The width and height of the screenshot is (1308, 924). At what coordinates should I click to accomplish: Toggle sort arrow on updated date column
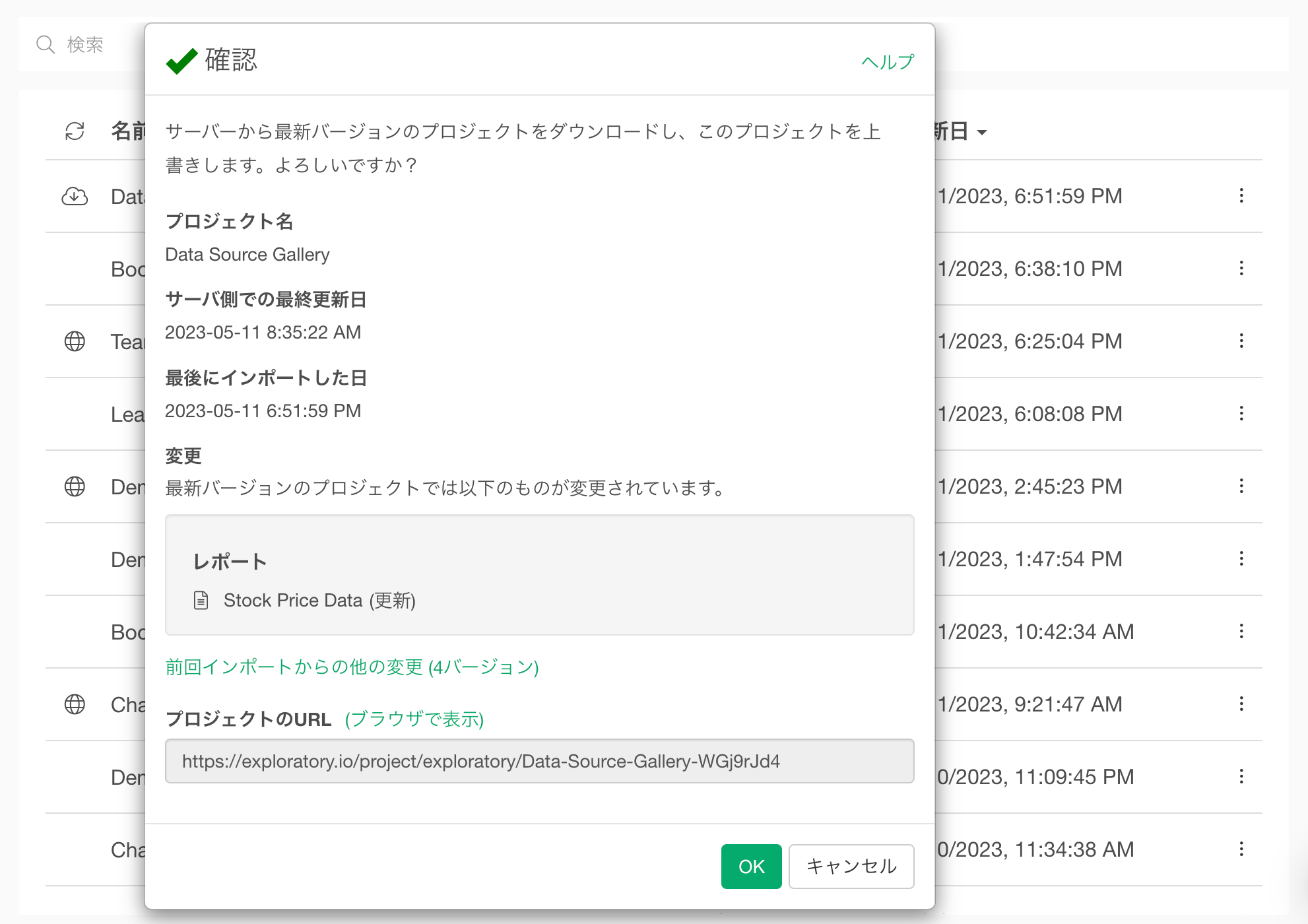982,133
